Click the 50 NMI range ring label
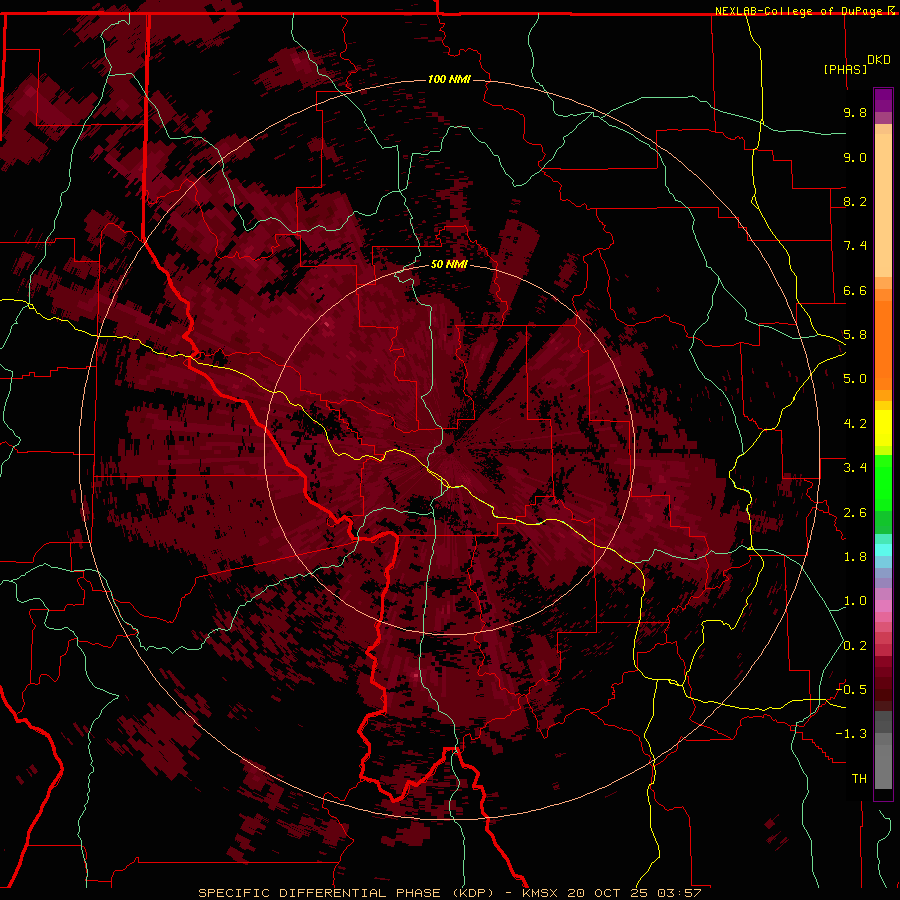 pos(449,264)
